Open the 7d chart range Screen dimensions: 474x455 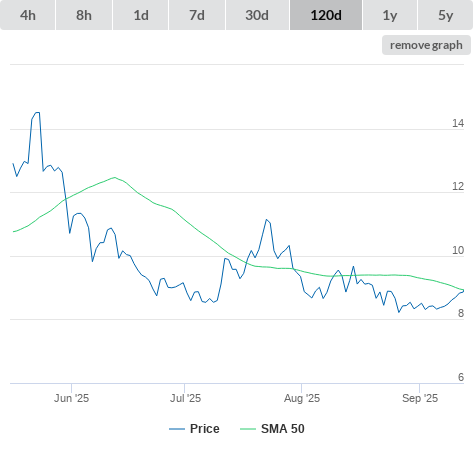point(197,15)
